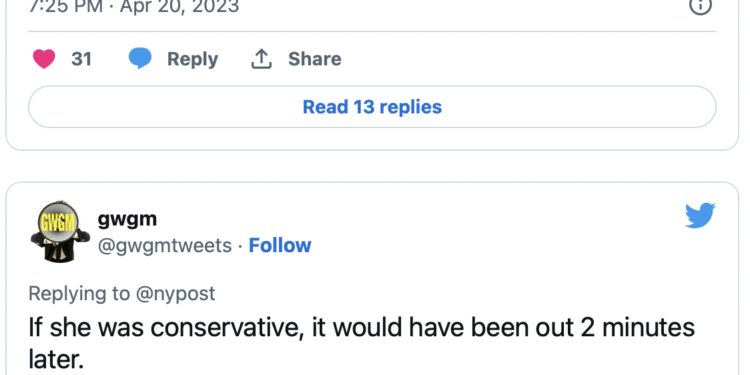Image resolution: width=750 pixels, height=375 pixels.
Task: Click the Share text label
Action: tap(315, 59)
